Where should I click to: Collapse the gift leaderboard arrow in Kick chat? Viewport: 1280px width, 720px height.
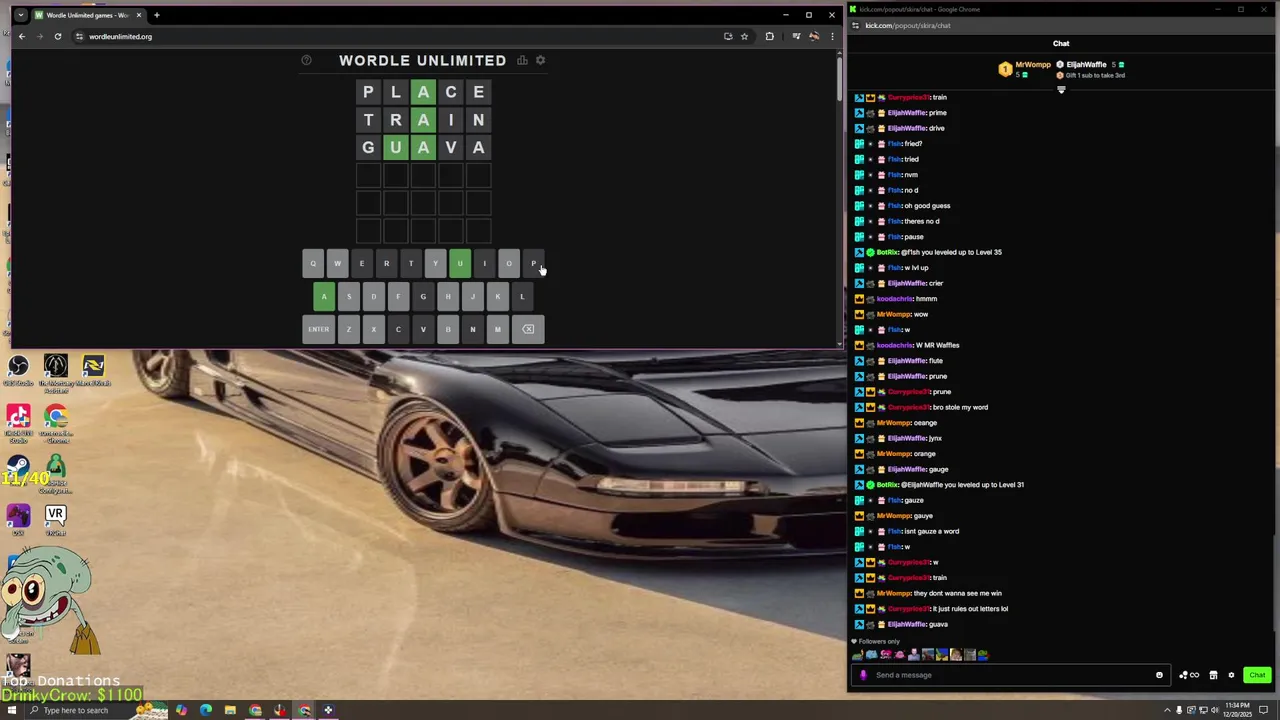coord(1061,89)
